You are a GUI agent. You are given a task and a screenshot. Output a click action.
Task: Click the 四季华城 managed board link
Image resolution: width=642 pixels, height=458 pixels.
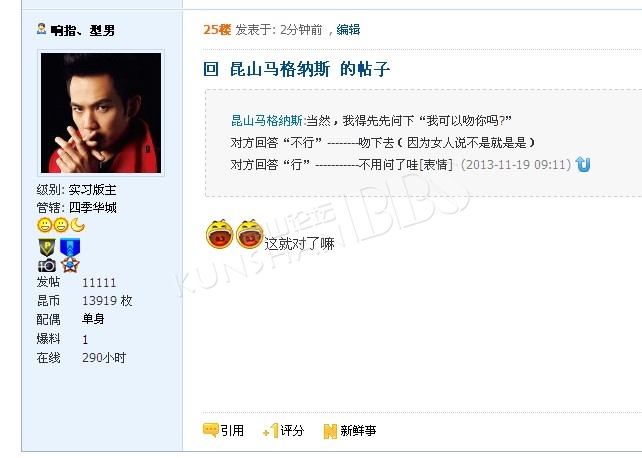pyautogui.click(x=93, y=208)
